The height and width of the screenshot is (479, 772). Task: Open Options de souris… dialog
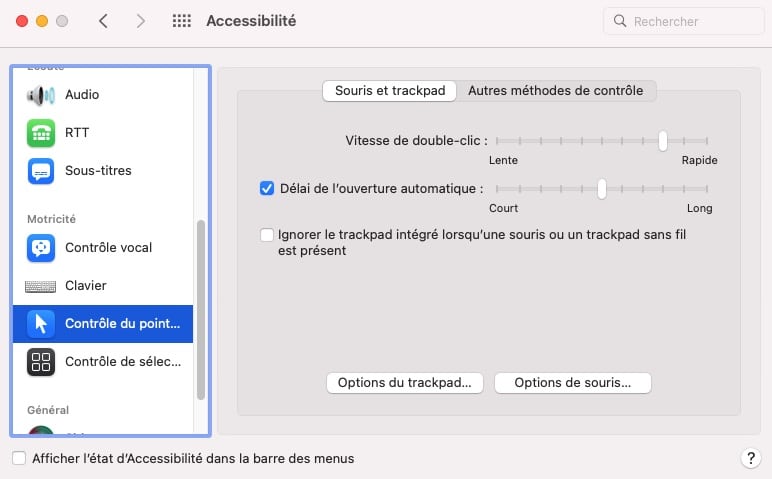pyautogui.click(x=573, y=383)
